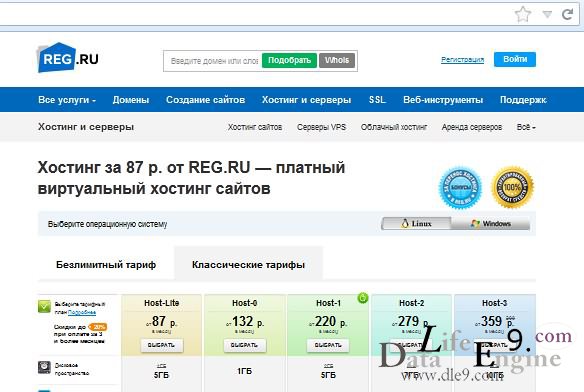This screenshot has width=584, height=392.
Task: Click the REG.RU logo
Action: (x=68, y=58)
